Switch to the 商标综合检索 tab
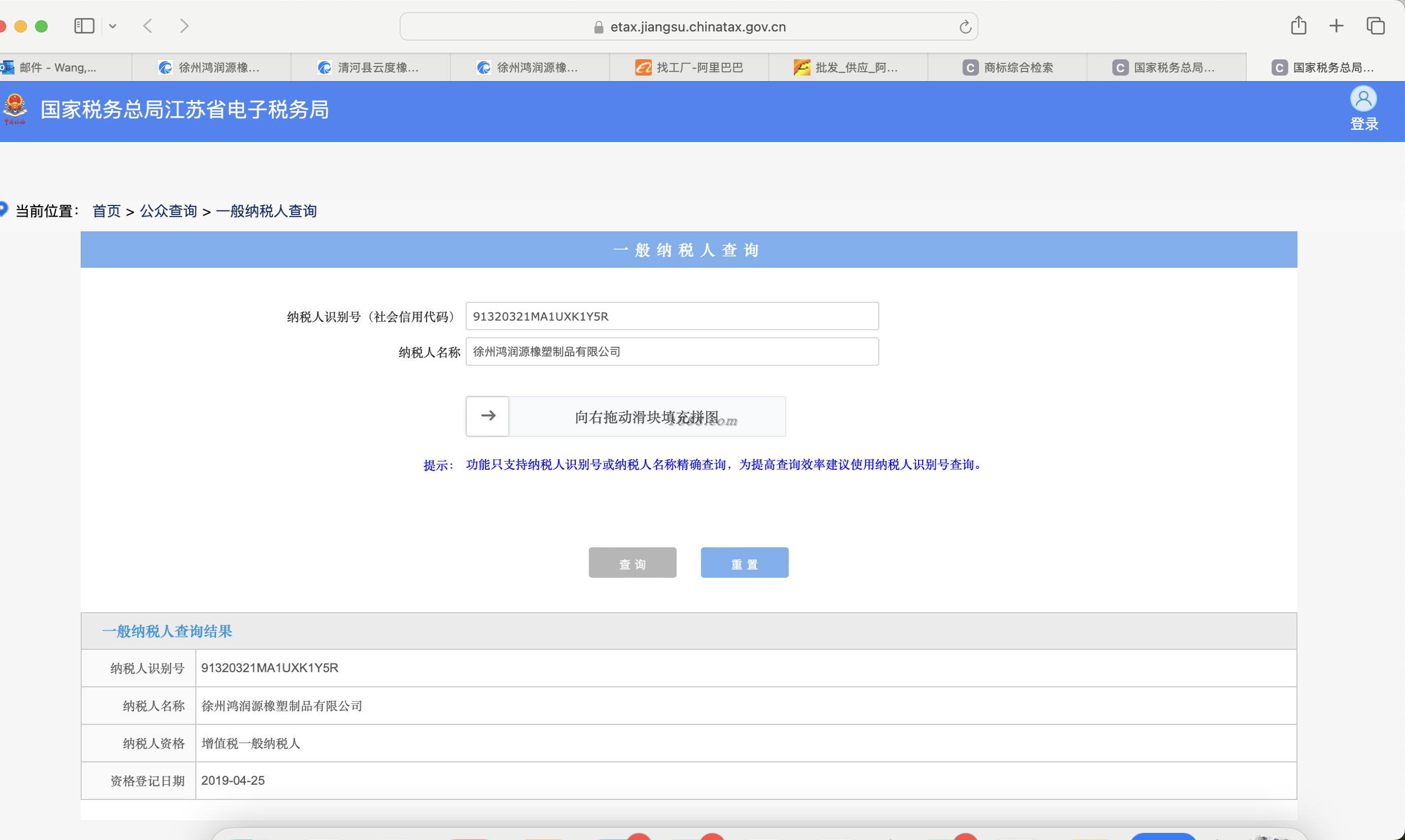The image size is (1405, 840). point(1007,68)
